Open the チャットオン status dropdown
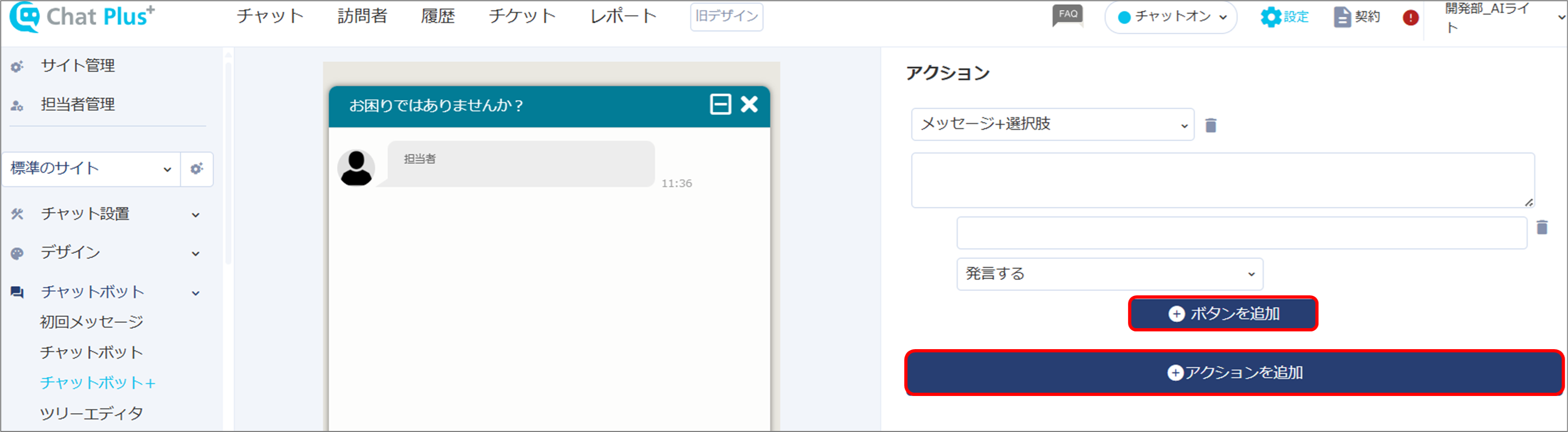This screenshot has height=432, width=1568. point(1170,17)
